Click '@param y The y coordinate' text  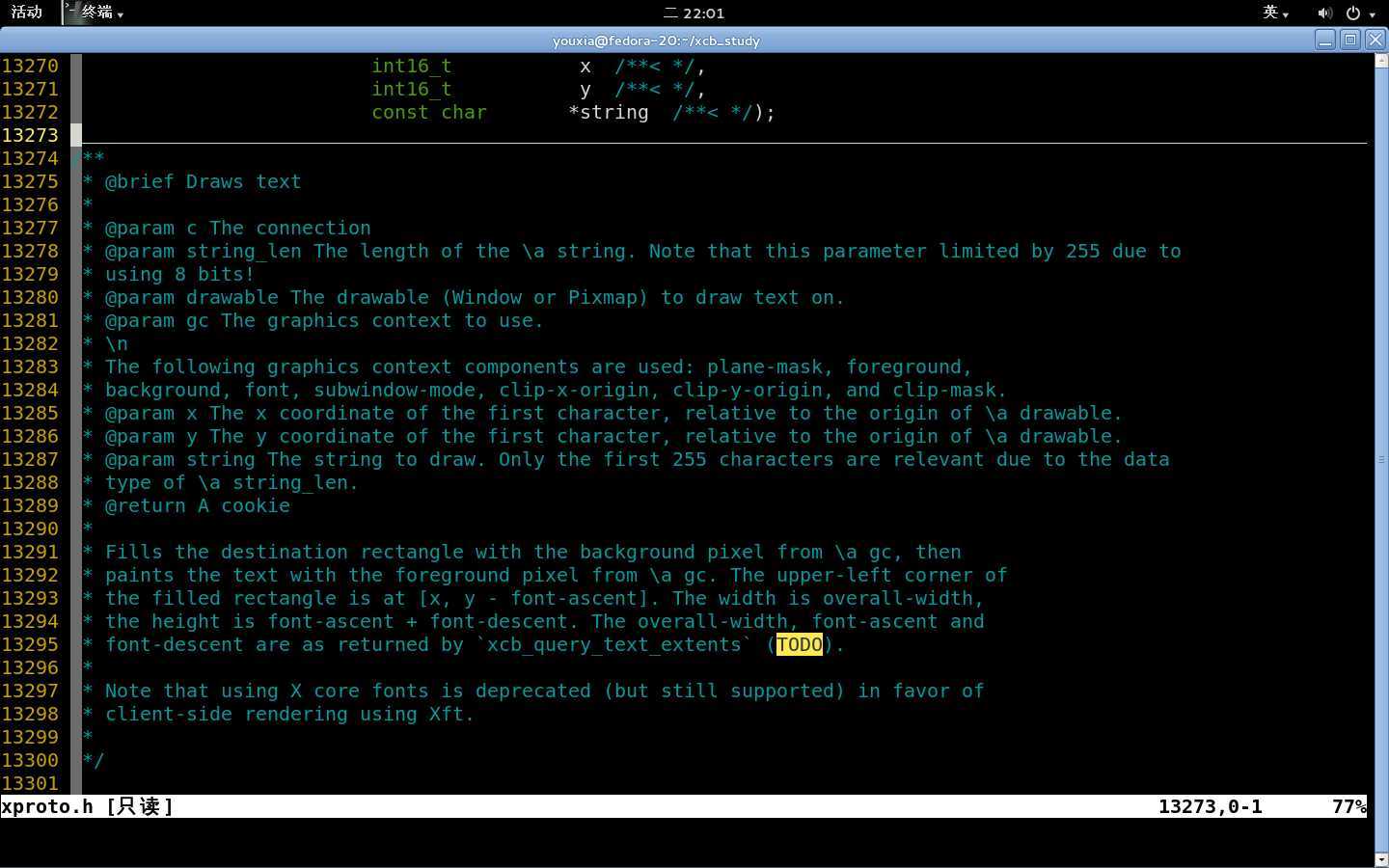tap(266, 436)
